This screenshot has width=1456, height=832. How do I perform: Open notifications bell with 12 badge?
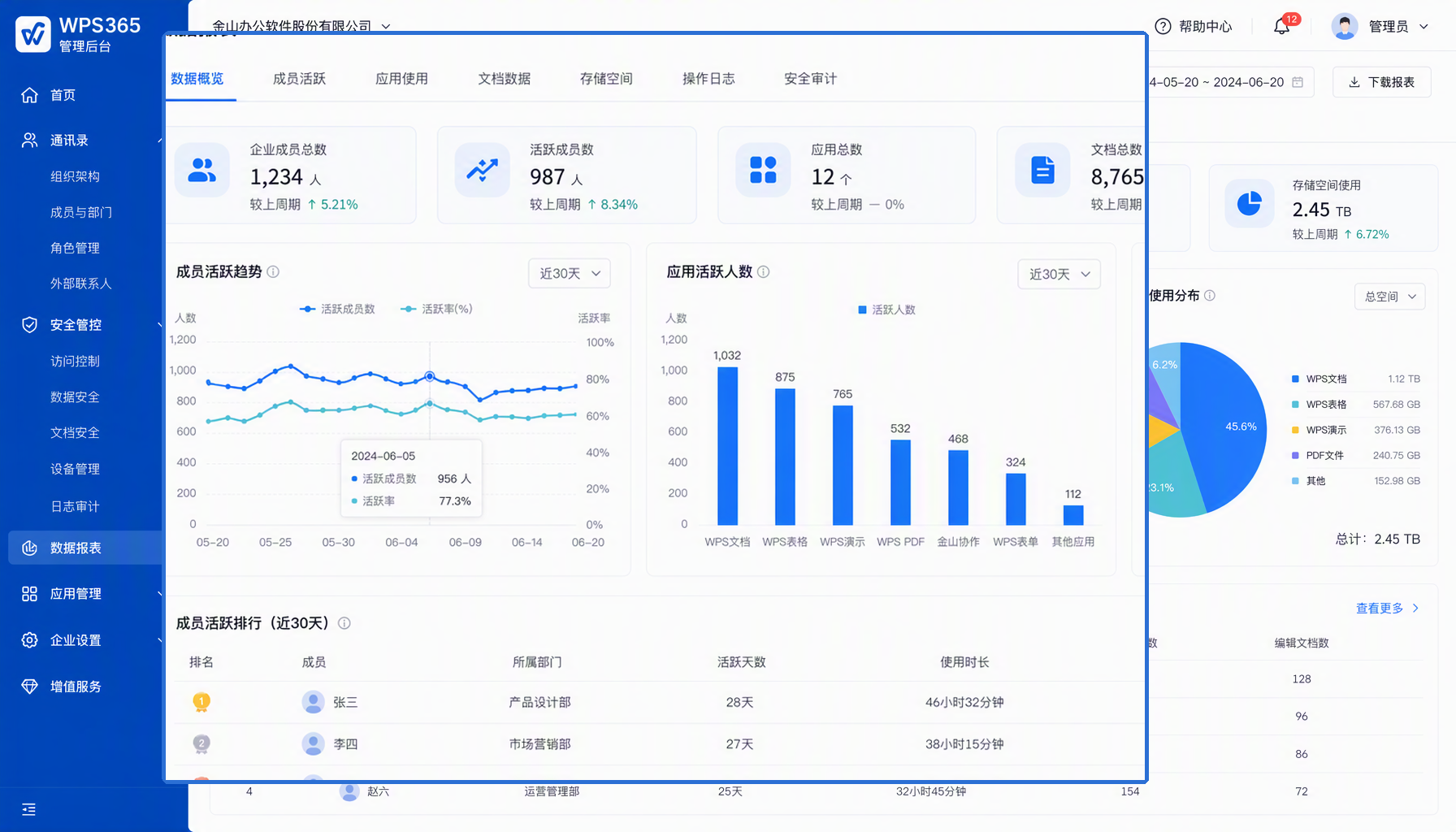click(1282, 26)
